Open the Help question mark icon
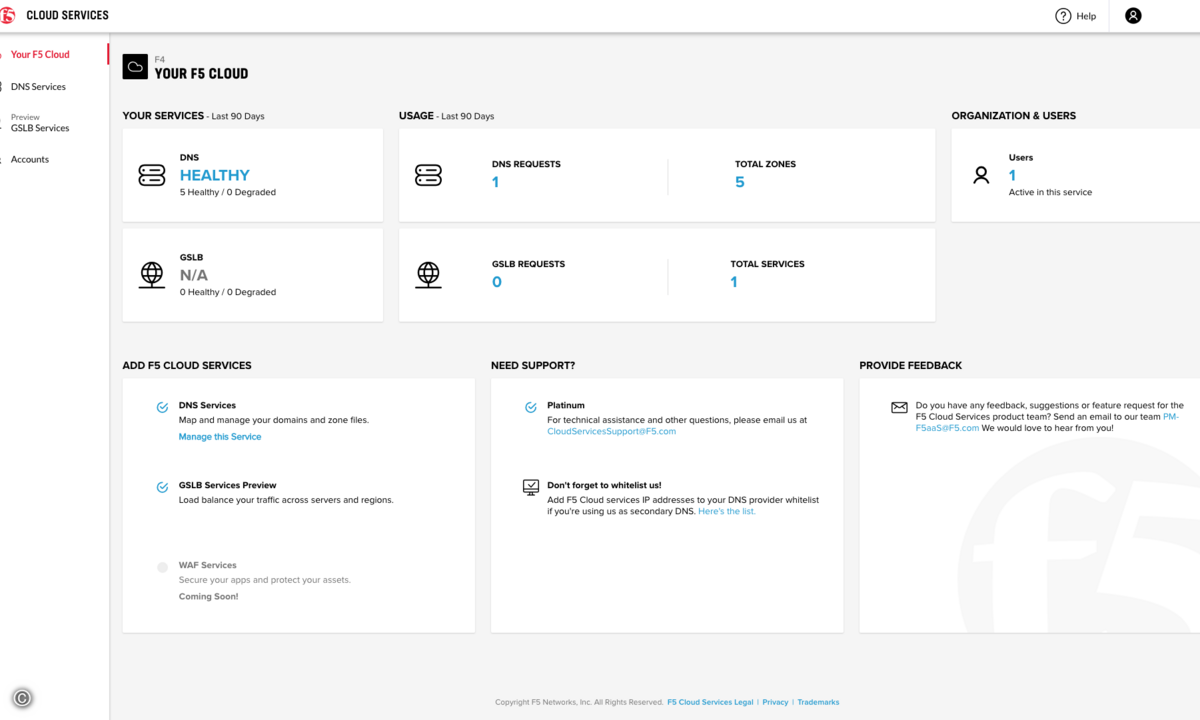The height and width of the screenshot is (720, 1200). point(1063,16)
